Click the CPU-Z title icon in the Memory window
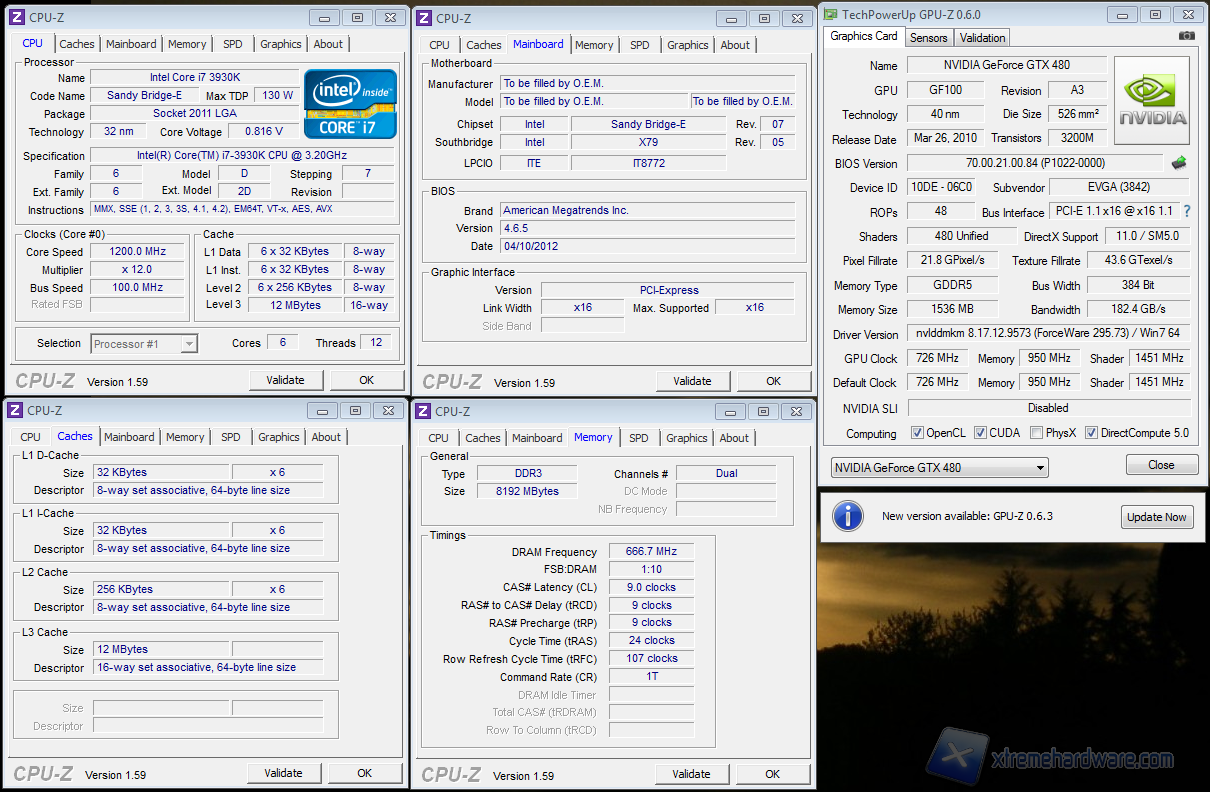 pos(423,411)
